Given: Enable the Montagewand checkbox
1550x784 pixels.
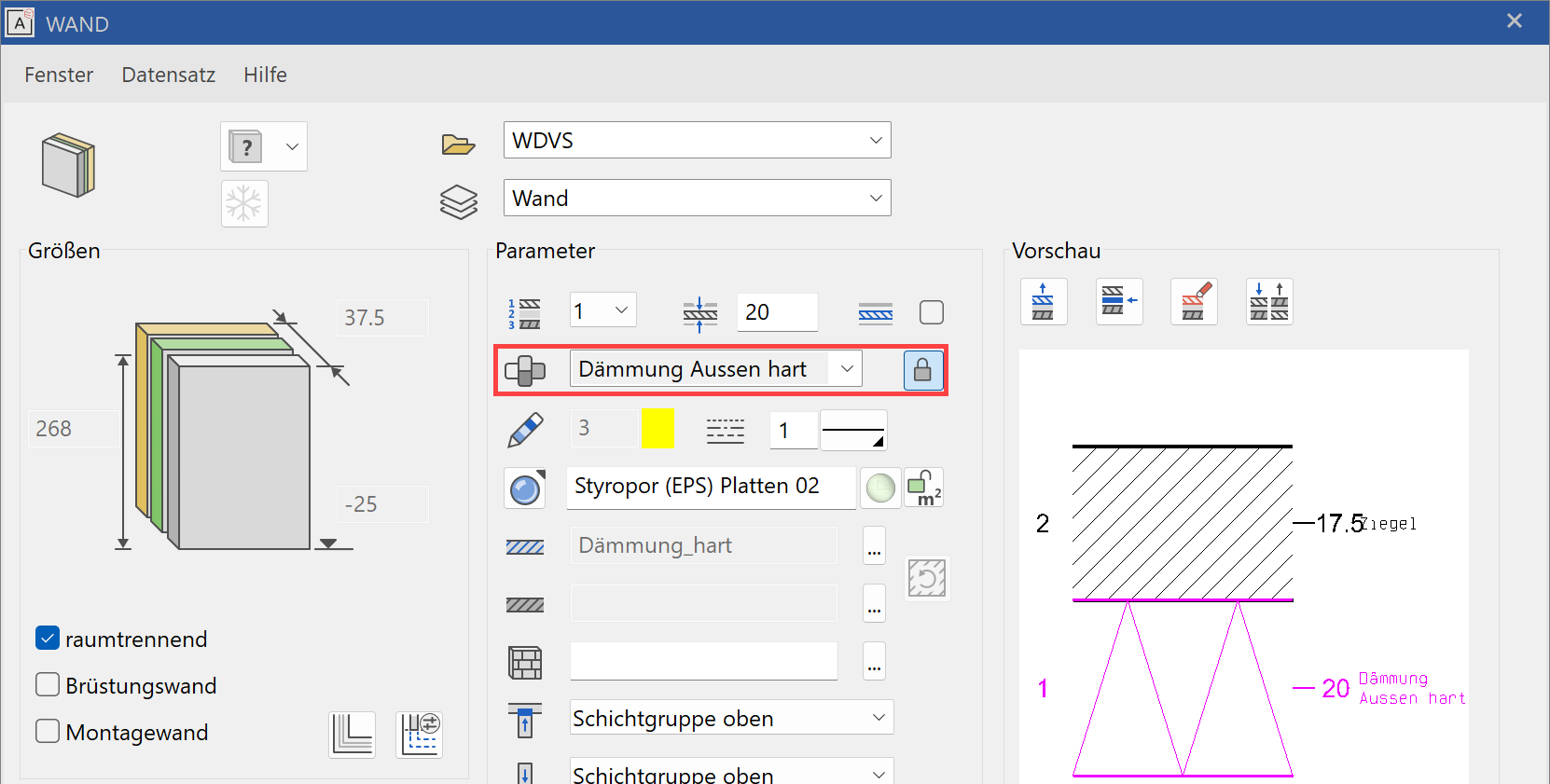Looking at the screenshot, I should (x=48, y=732).
